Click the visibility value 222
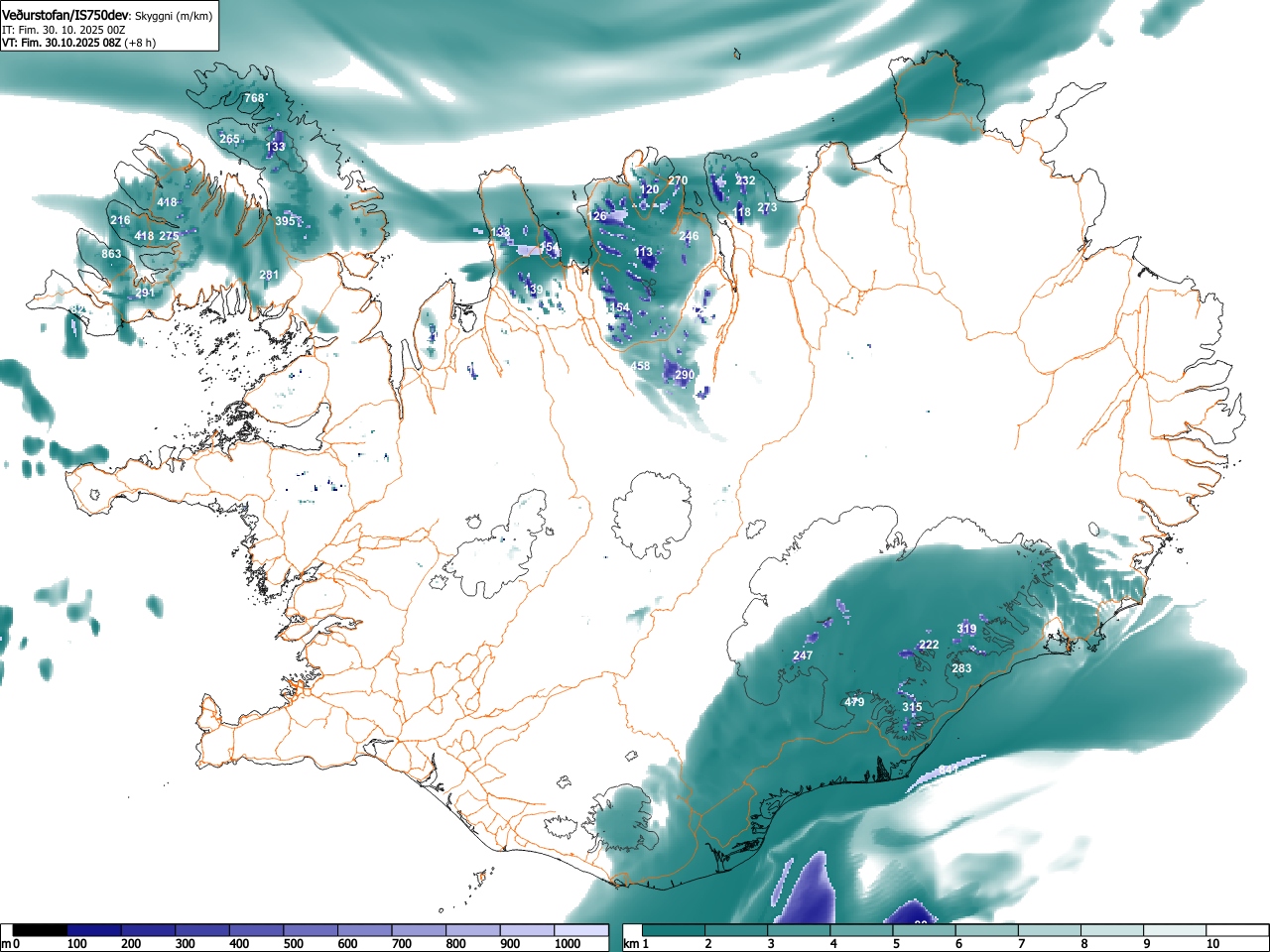The height and width of the screenshot is (952, 1270). tap(929, 645)
